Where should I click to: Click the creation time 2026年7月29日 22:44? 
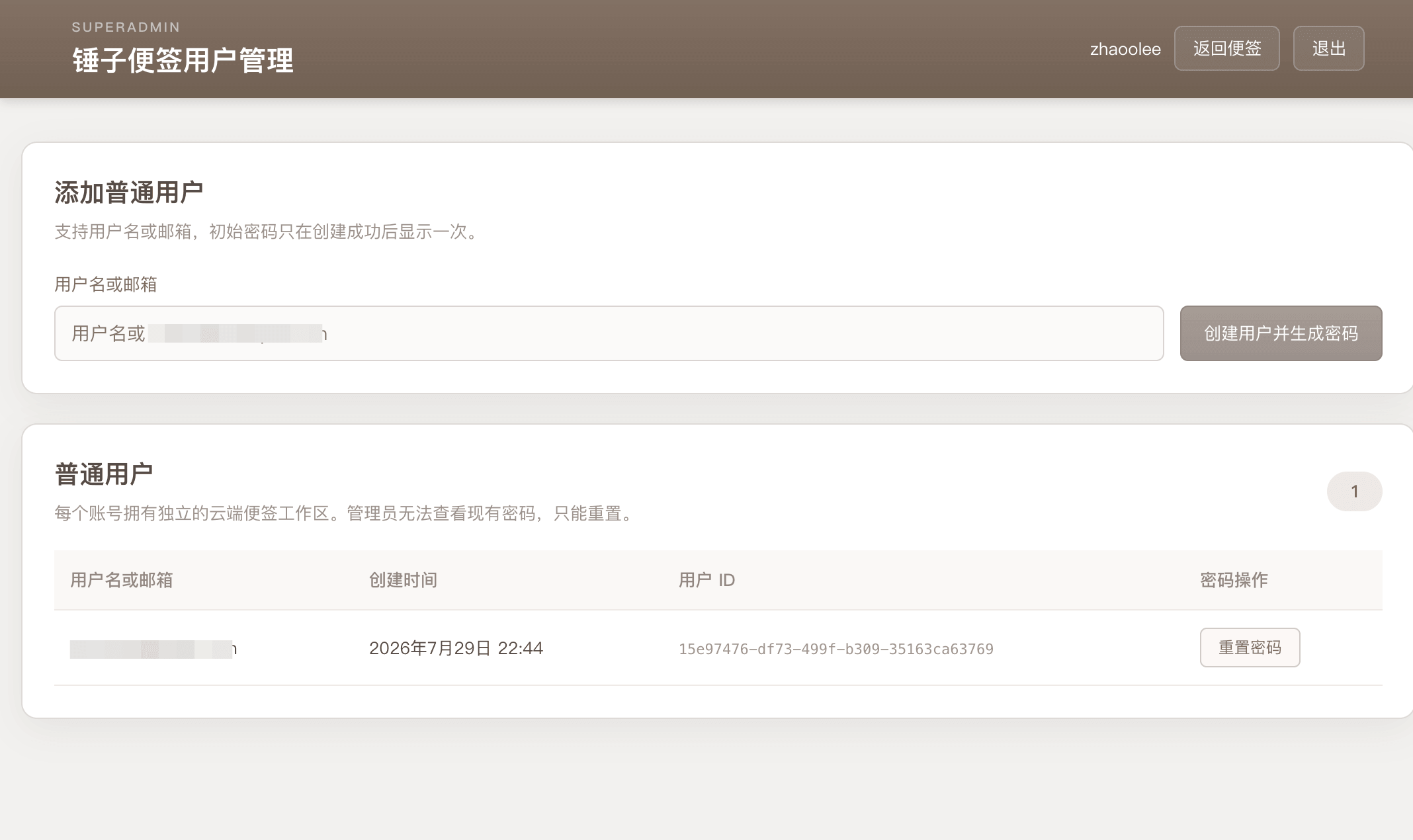click(456, 648)
